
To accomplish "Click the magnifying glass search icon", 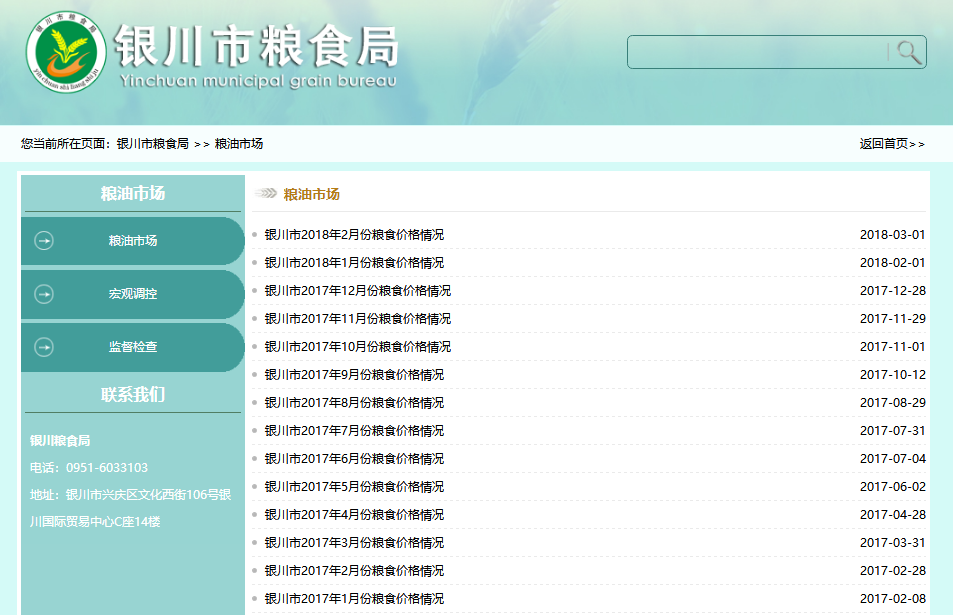I will coord(908,52).
